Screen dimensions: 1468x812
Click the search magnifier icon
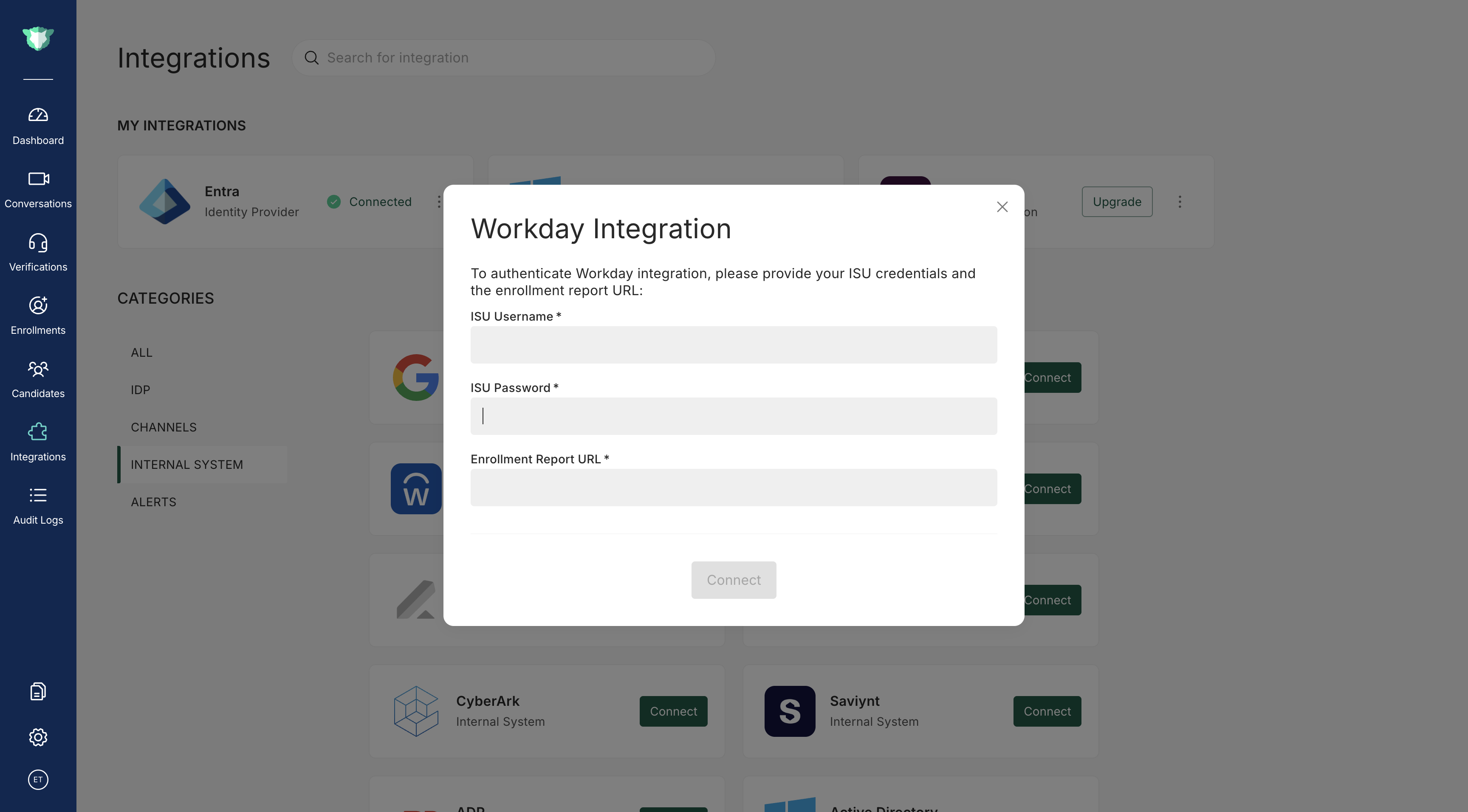(311, 58)
